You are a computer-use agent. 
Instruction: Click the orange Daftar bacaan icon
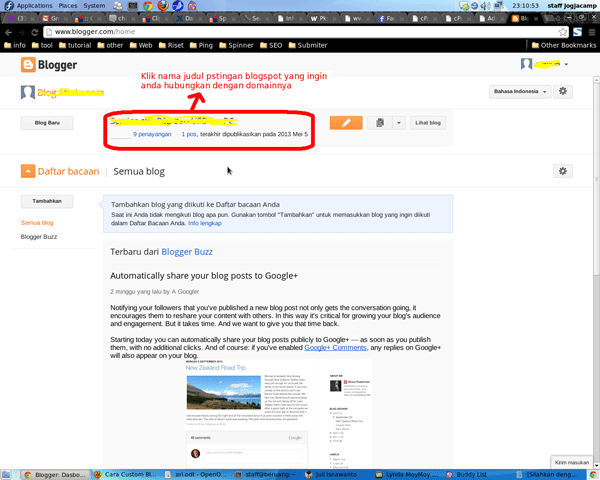[x=28, y=171]
